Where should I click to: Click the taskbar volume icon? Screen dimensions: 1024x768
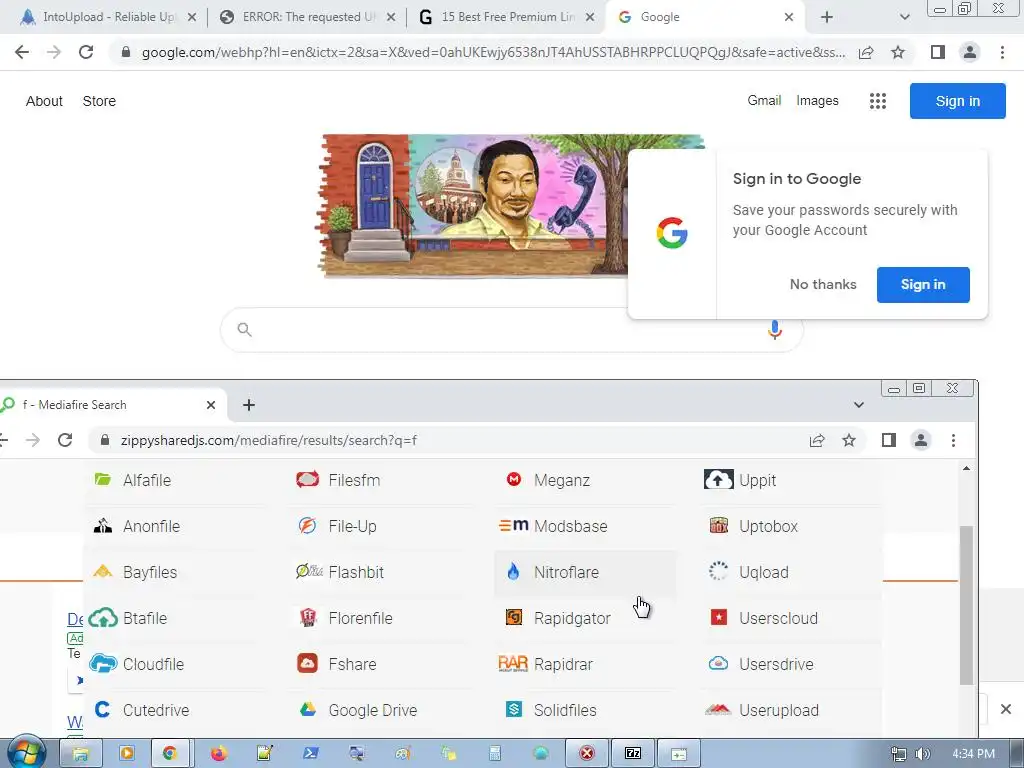pyautogui.click(x=922, y=754)
